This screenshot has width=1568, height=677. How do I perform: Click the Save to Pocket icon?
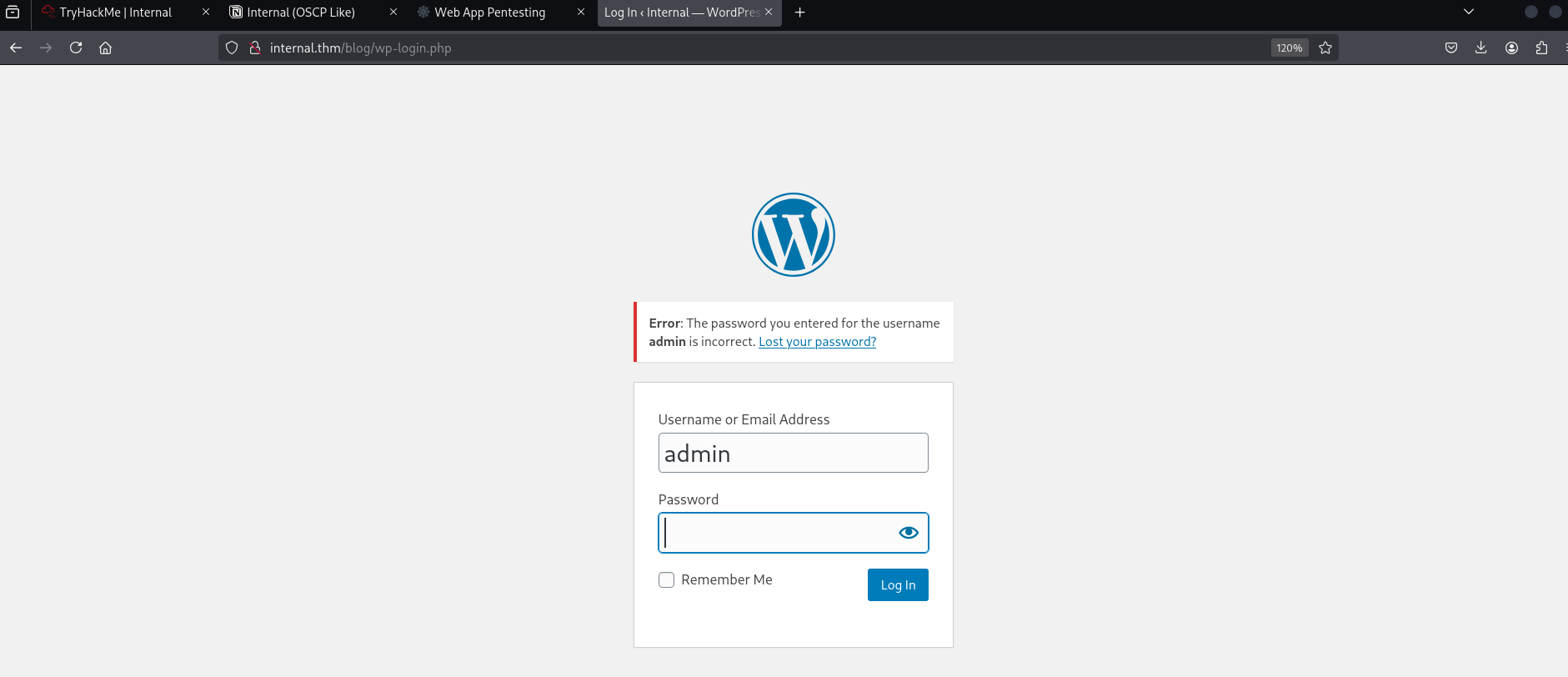pos(1451,48)
